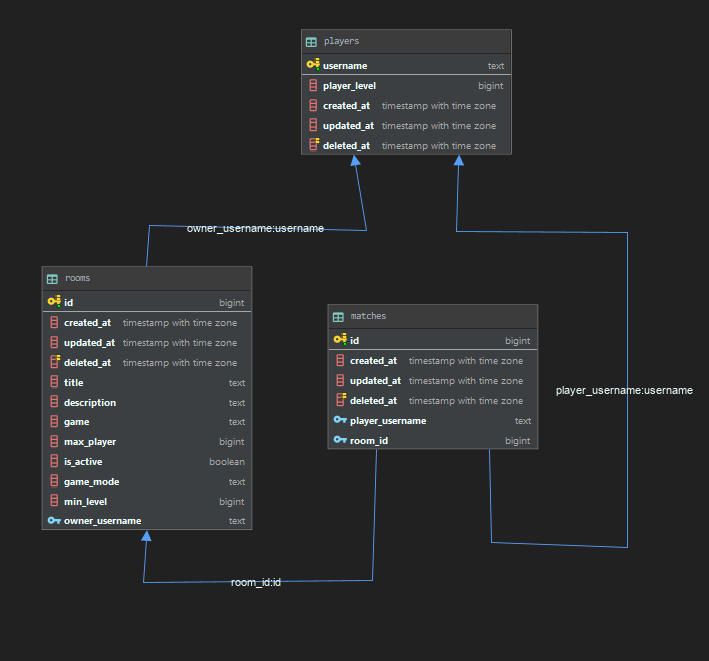
Task: Select the rooms table title
Action: tap(78, 278)
